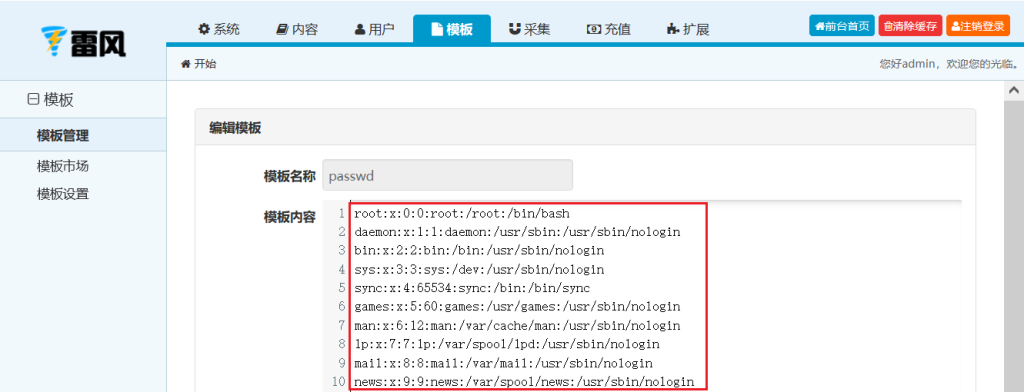The width and height of the screenshot is (1024, 392).
Task: Collapse the 模板 sidebar section
Action: (x=50, y=99)
